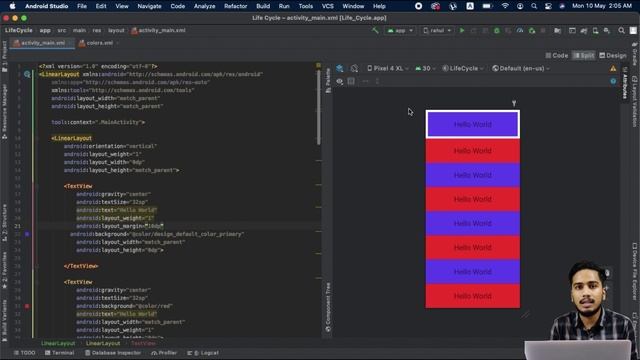Open the Analyze menu

click(x=204, y=6)
